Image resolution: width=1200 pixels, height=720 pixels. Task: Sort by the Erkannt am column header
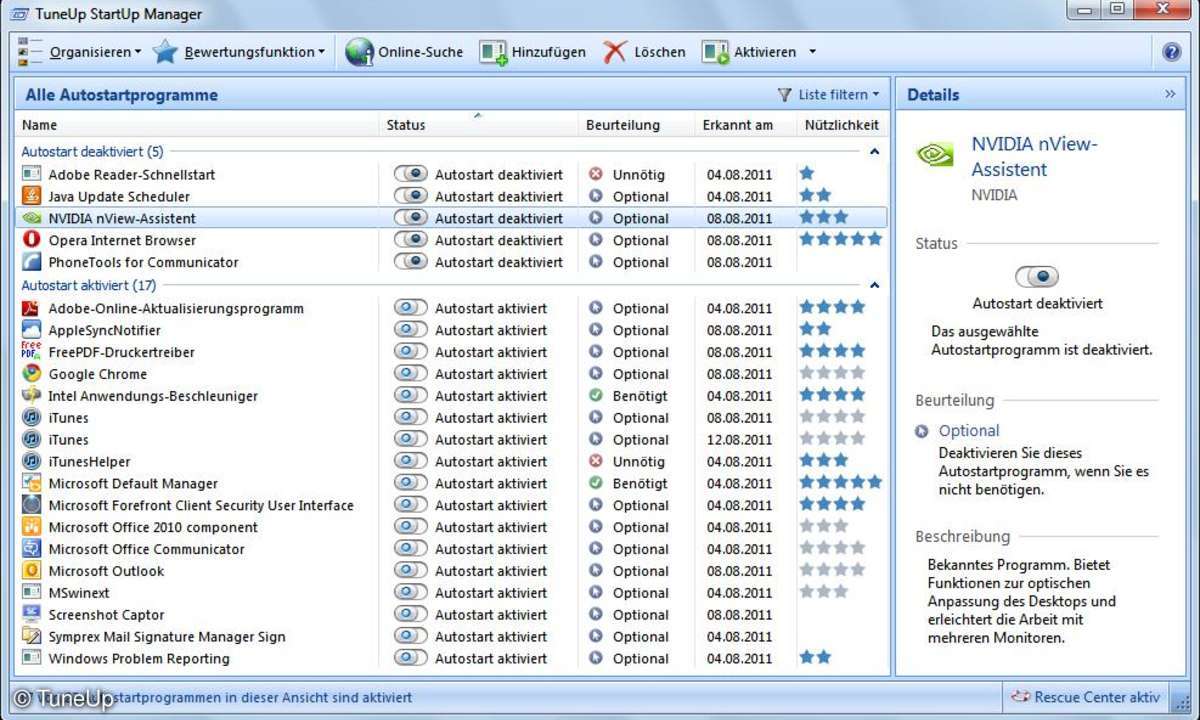pyautogui.click(x=744, y=125)
